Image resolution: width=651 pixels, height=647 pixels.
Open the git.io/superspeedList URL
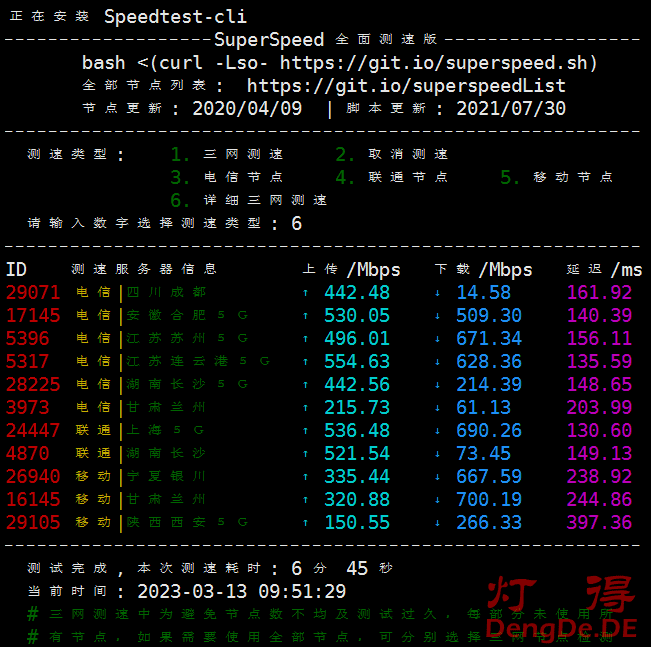(x=406, y=86)
